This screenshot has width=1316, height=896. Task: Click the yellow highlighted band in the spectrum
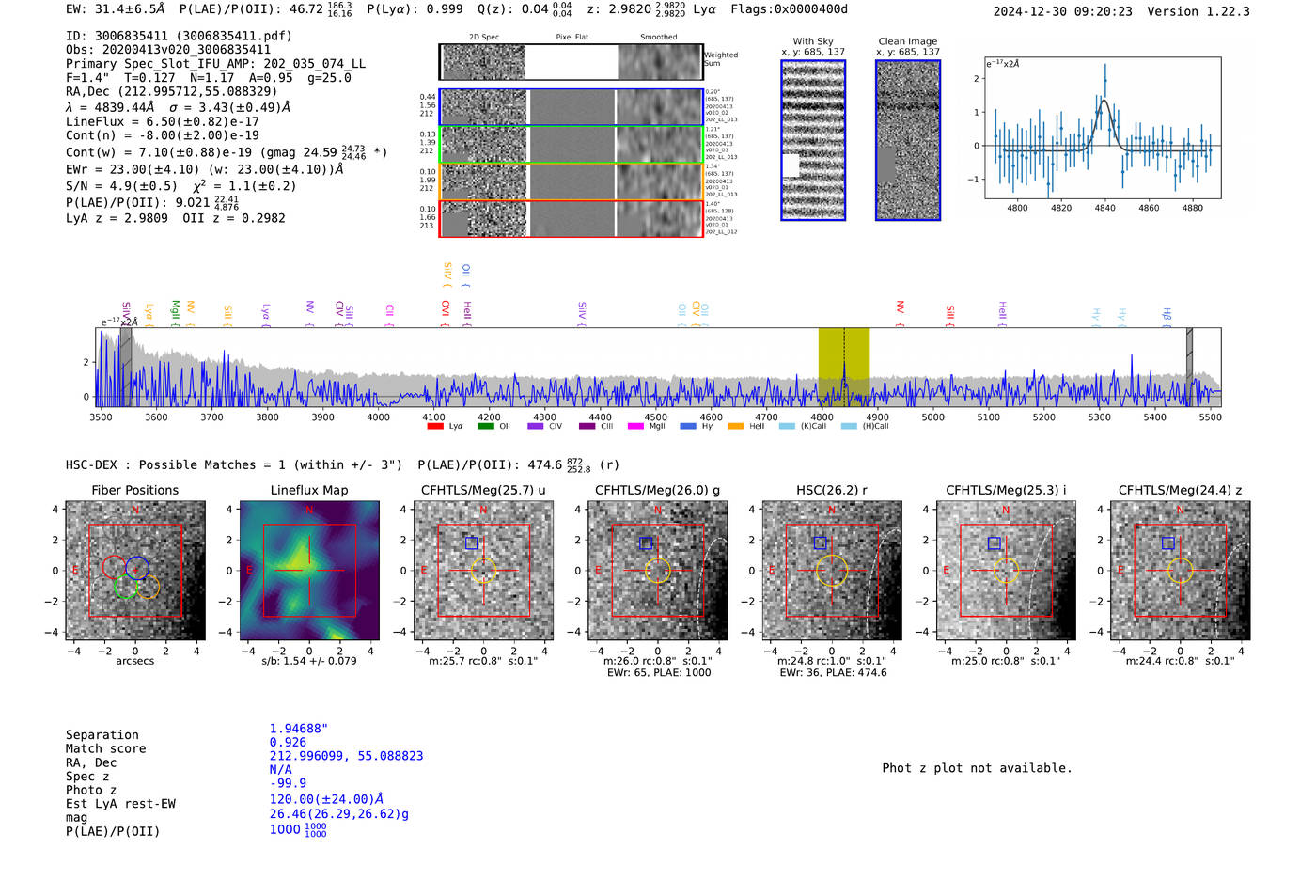[x=844, y=367]
